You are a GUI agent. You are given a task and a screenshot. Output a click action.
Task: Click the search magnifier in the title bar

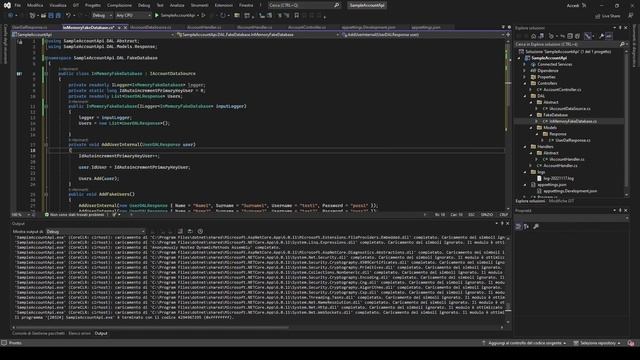coord(337,5)
